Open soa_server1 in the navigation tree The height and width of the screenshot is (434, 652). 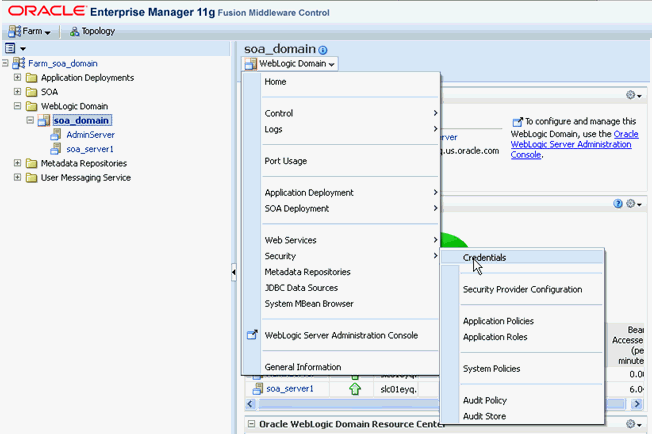point(90,149)
